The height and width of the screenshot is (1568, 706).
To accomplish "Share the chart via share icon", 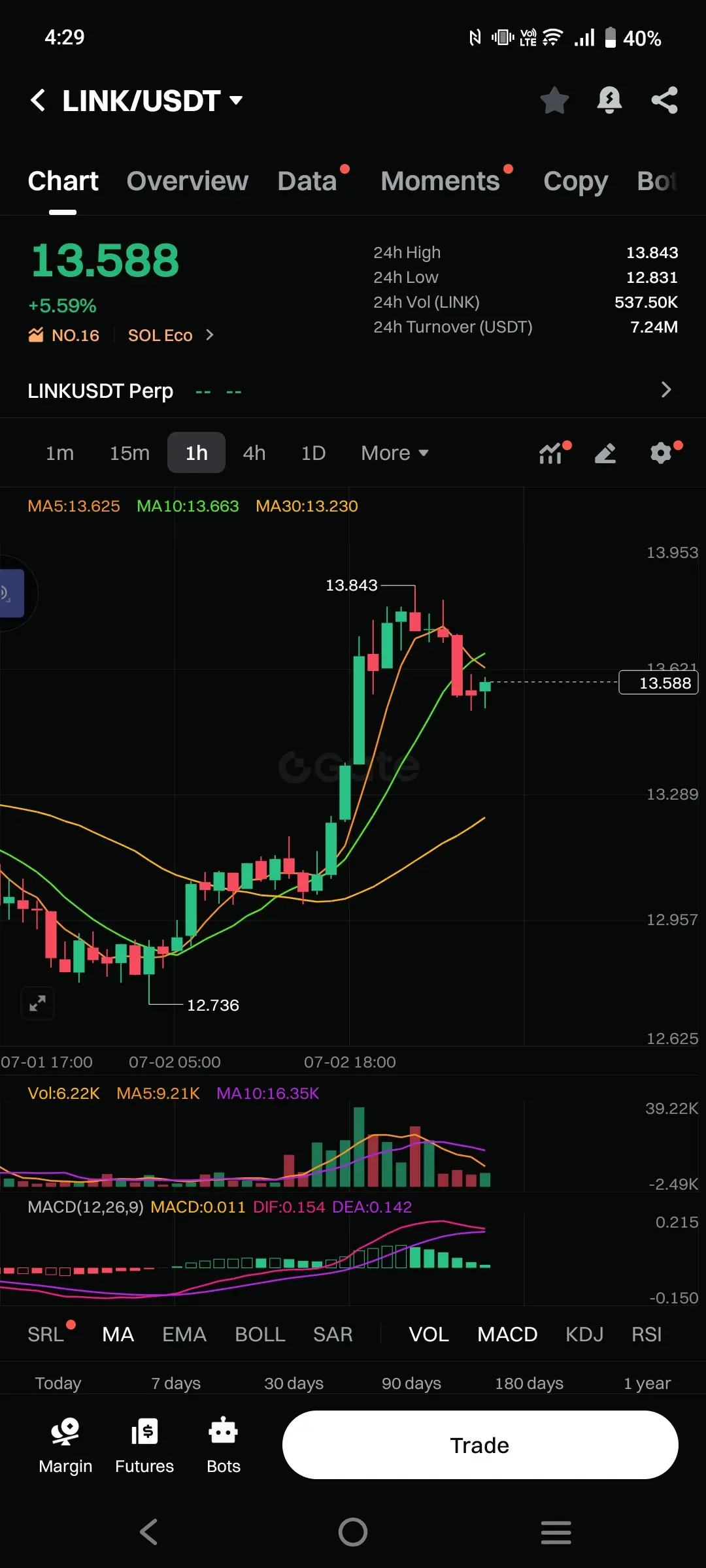I will [x=665, y=100].
